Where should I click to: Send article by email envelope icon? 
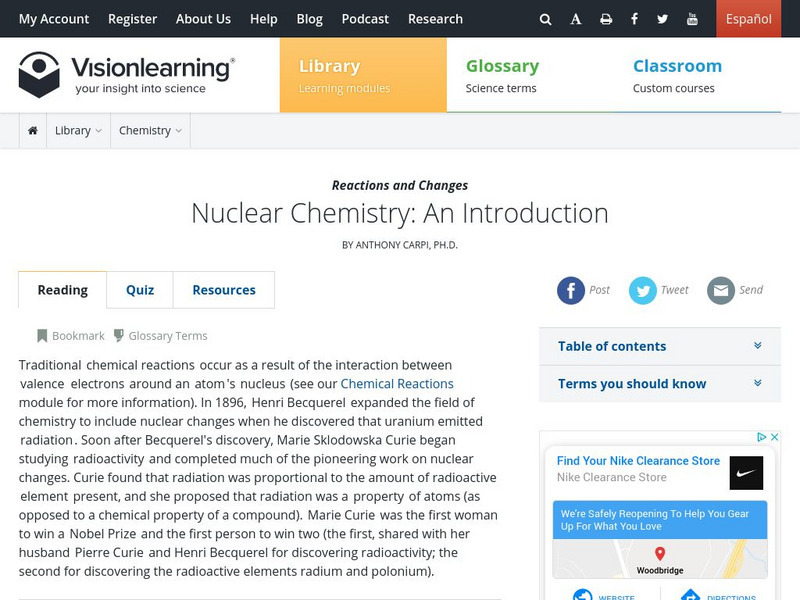coord(721,290)
